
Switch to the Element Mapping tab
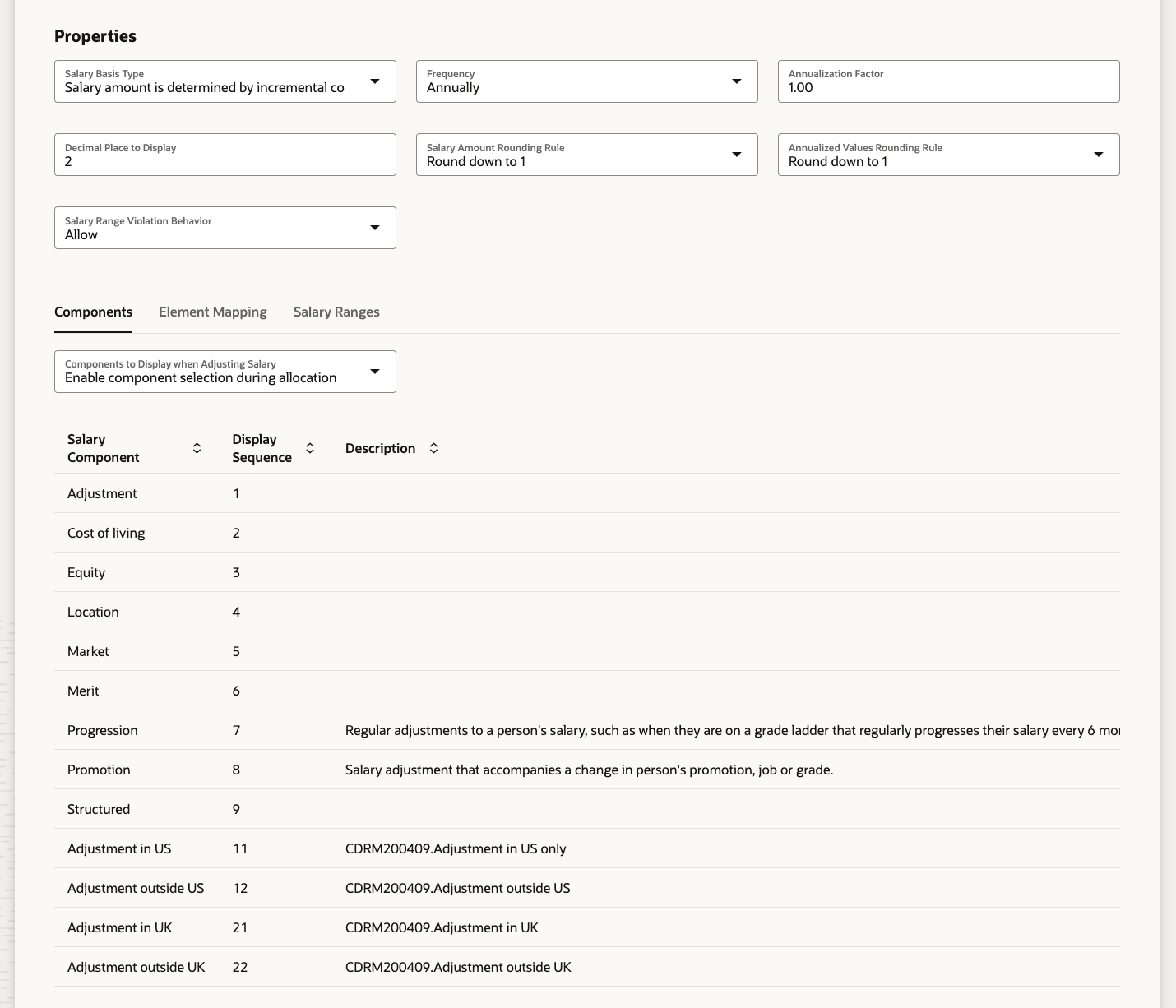[213, 312]
